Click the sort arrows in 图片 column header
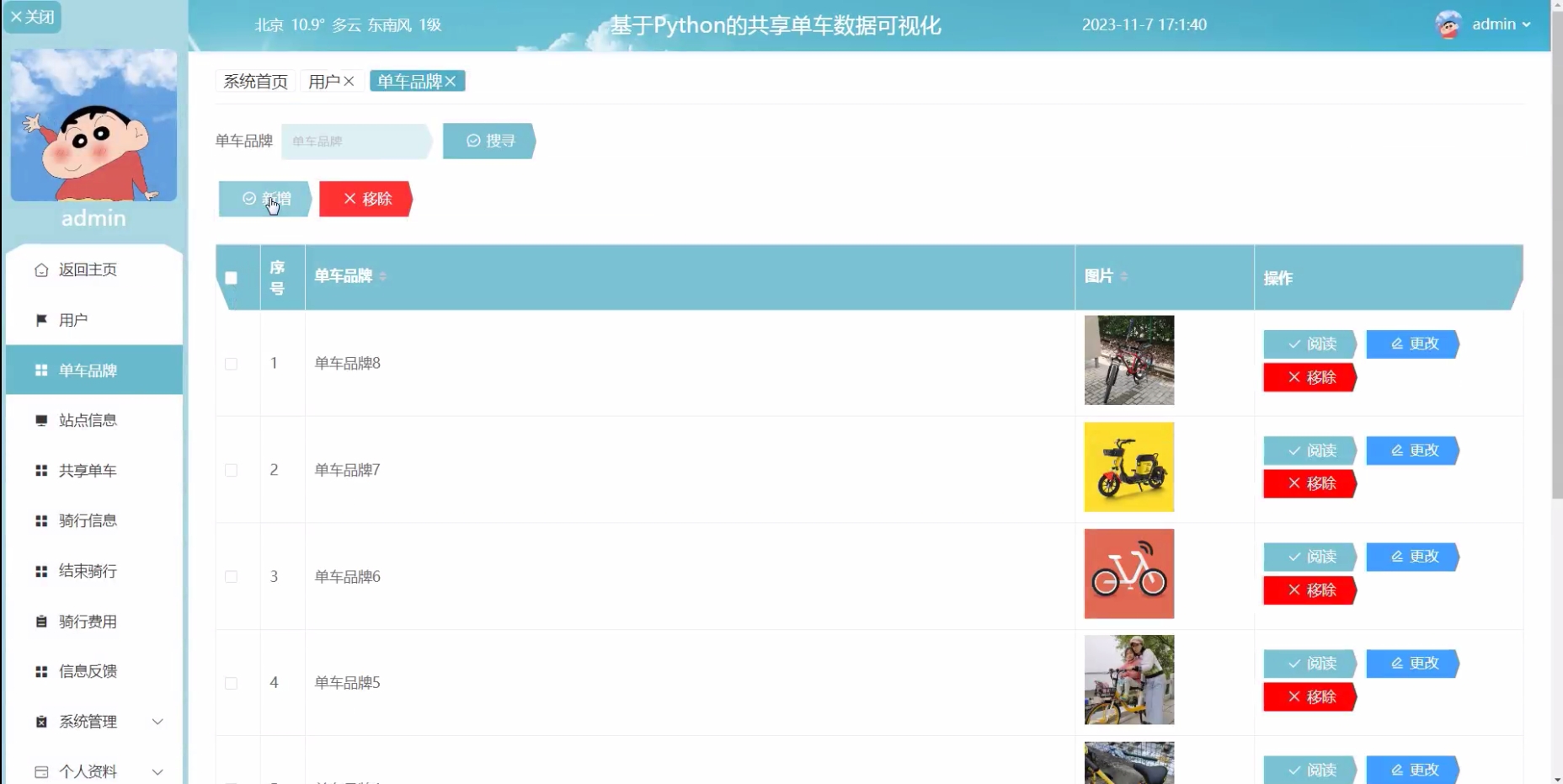 click(x=1124, y=276)
